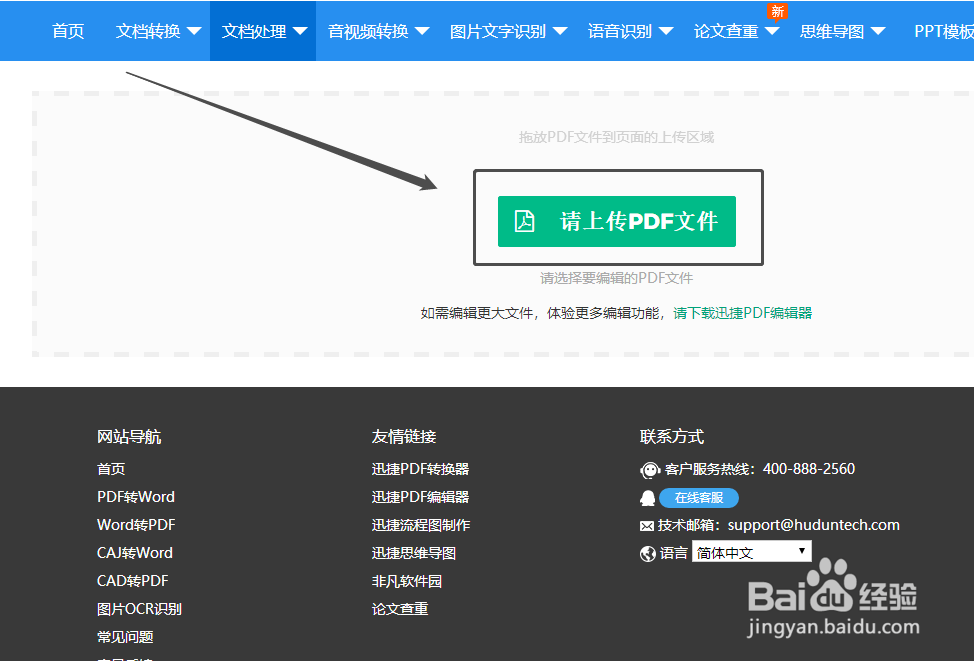Screen dimensions: 974x661
Task: Click the 联系方式 footer heading
Action: coord(672,437)
